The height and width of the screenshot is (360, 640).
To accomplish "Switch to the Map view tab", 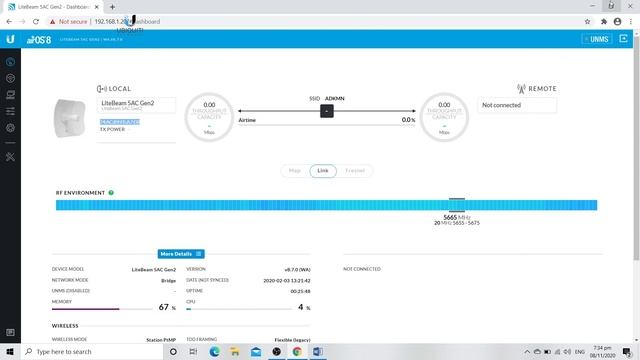I will coord(295,171).
